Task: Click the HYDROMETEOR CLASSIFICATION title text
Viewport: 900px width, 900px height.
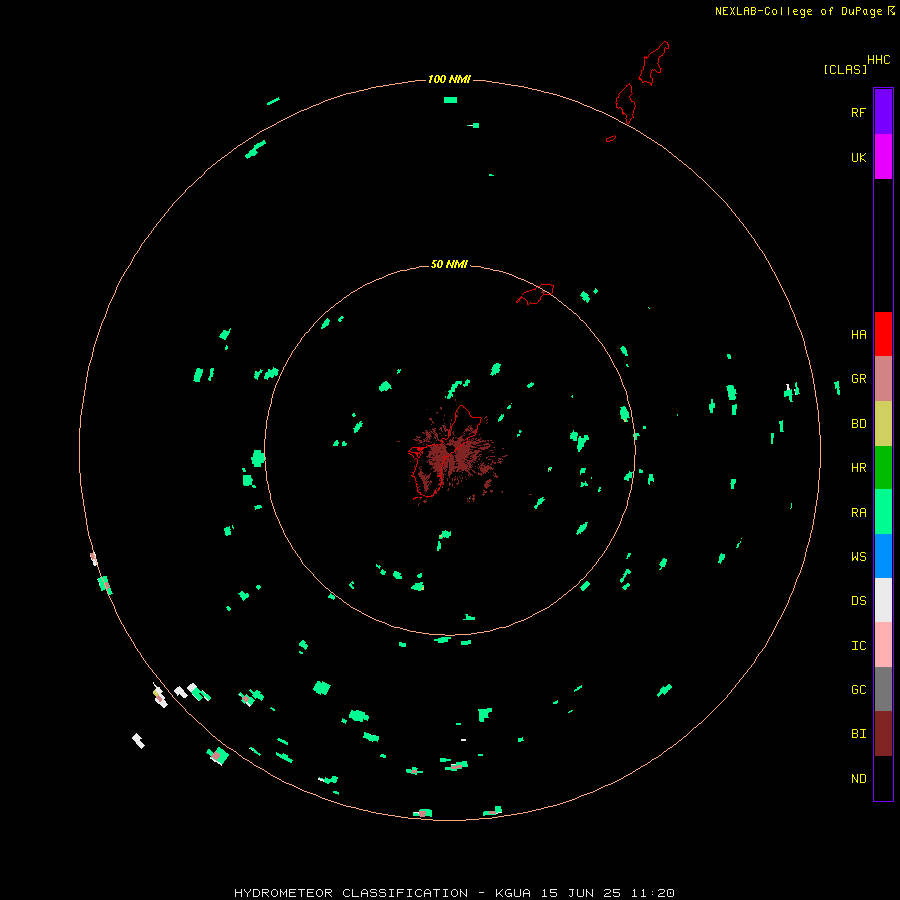Action: 351,893
